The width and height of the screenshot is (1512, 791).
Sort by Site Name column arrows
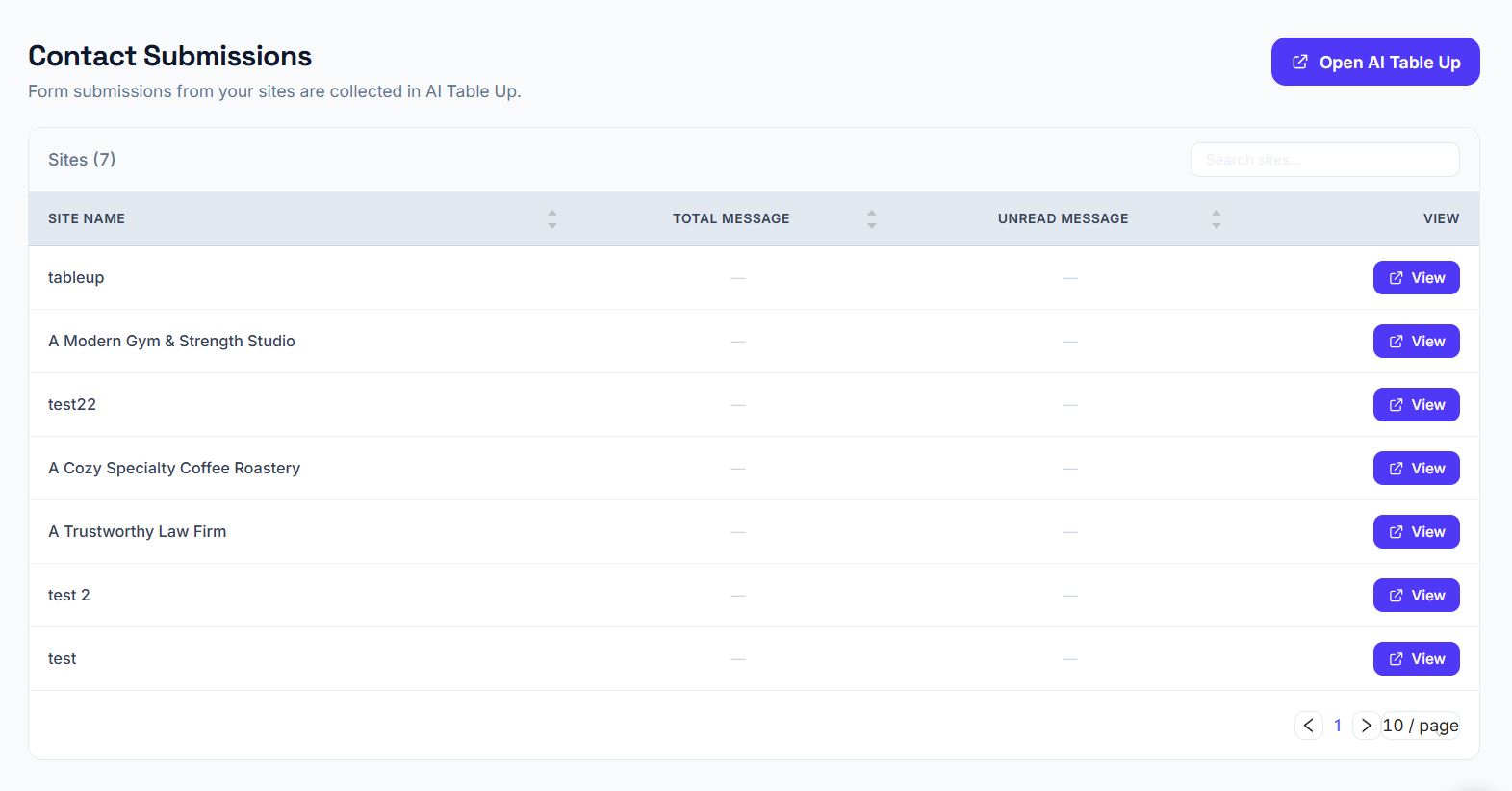[x=551, y=218]
